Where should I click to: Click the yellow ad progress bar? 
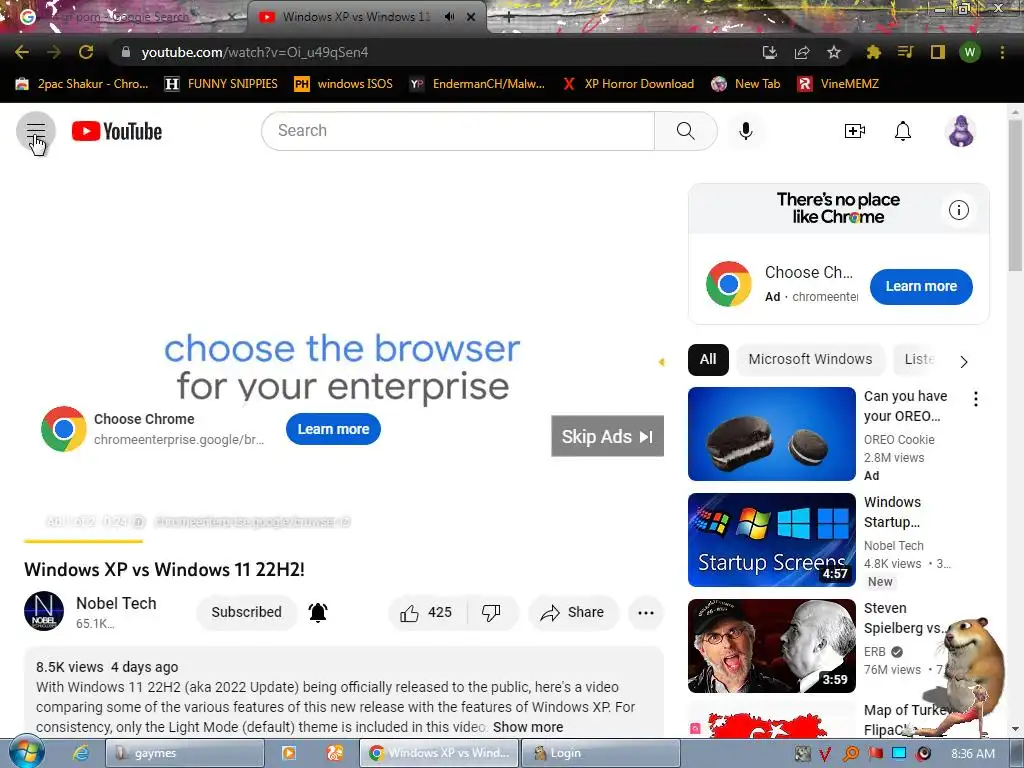[x=83, y=541]
